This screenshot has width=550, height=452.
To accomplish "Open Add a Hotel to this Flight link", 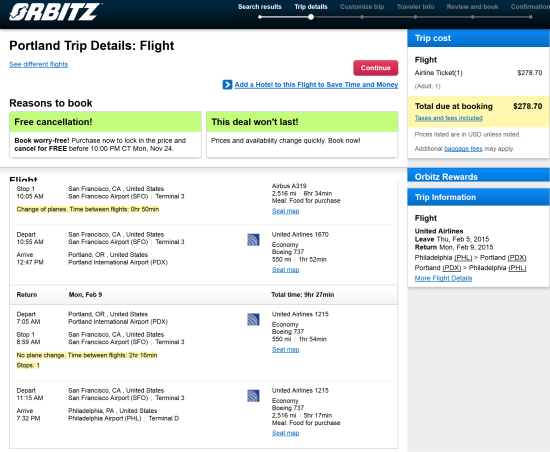I will coord(316,85).
